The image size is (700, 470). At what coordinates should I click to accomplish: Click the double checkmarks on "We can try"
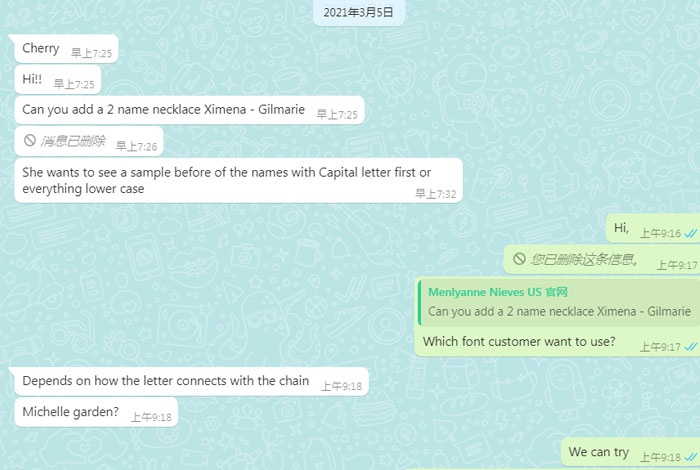[691, 457]
